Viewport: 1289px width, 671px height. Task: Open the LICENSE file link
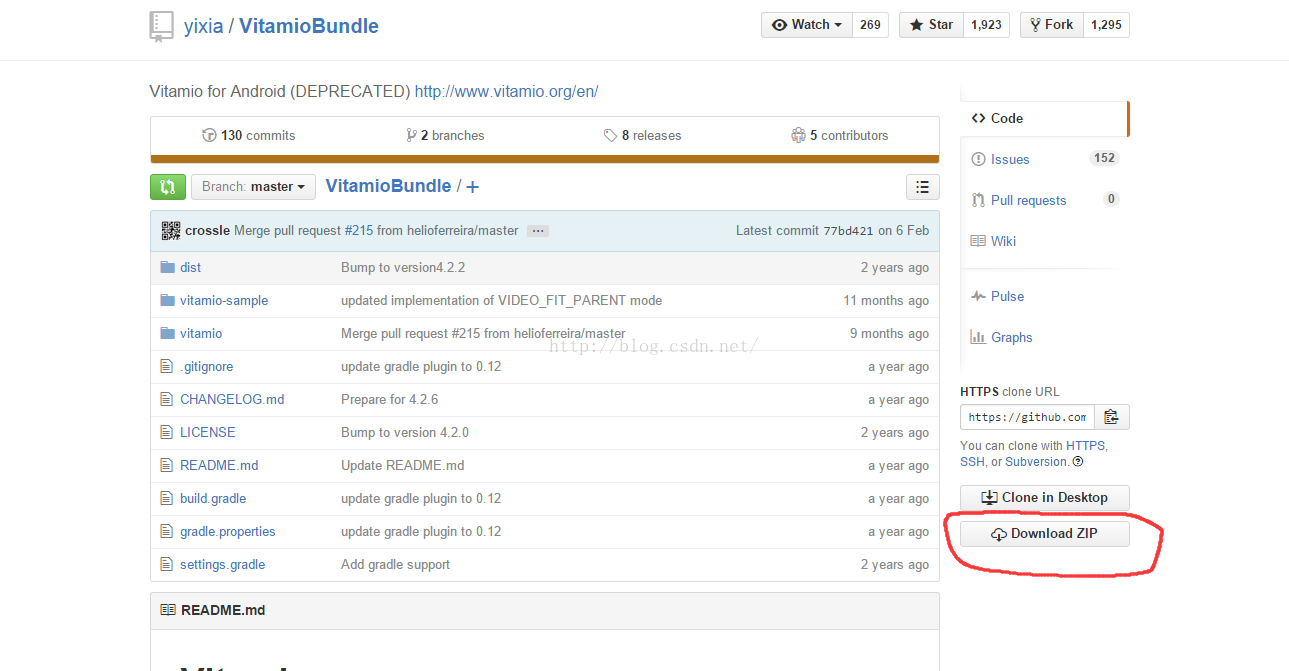click(208, 432)
